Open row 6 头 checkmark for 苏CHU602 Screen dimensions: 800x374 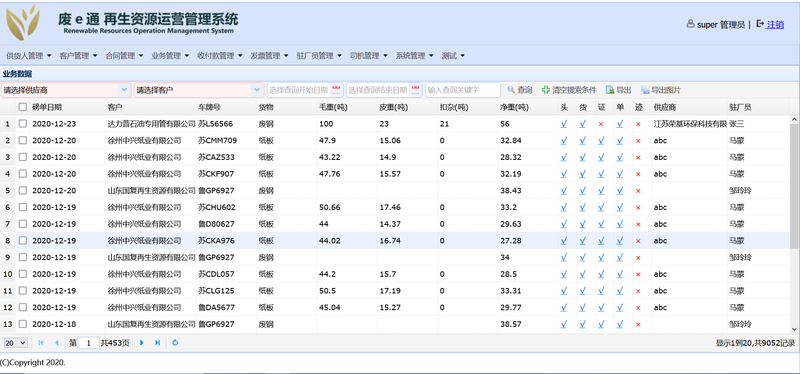tap(564, 208)
